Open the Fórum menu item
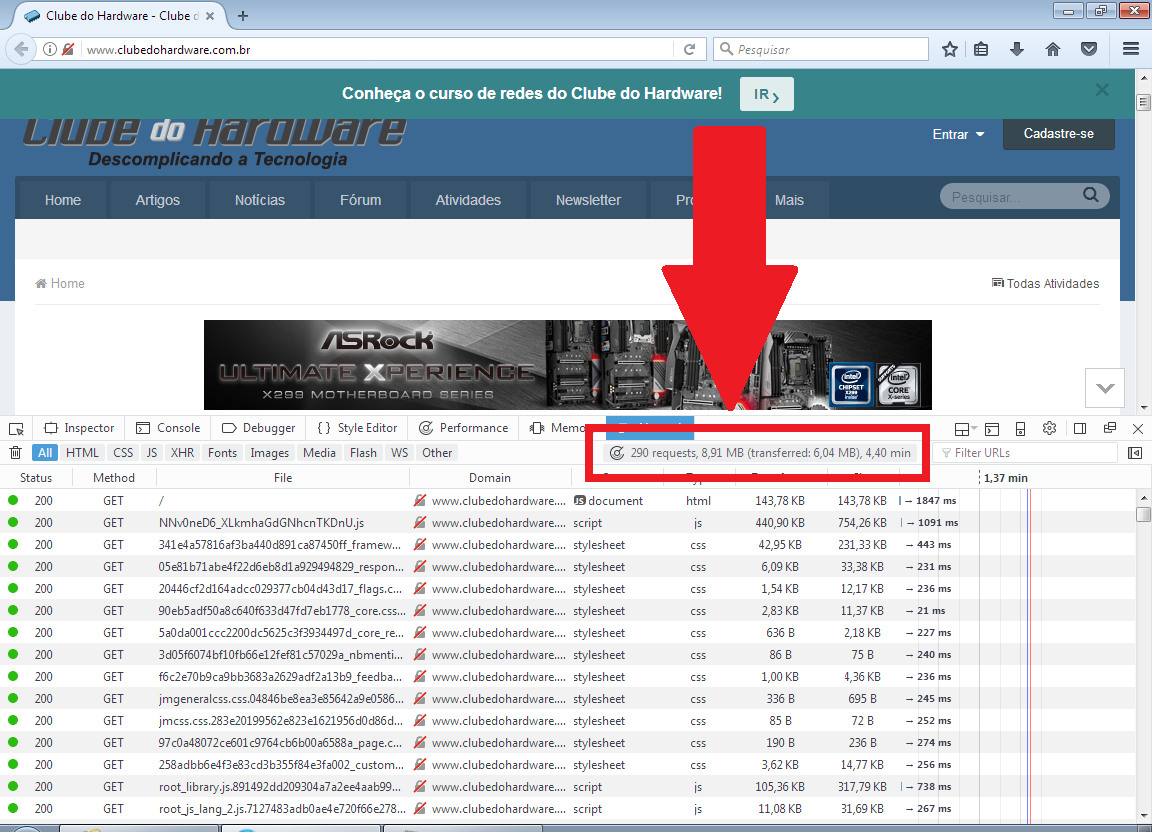The width and height of the screenshot is (1152, 832). [360, 200]
